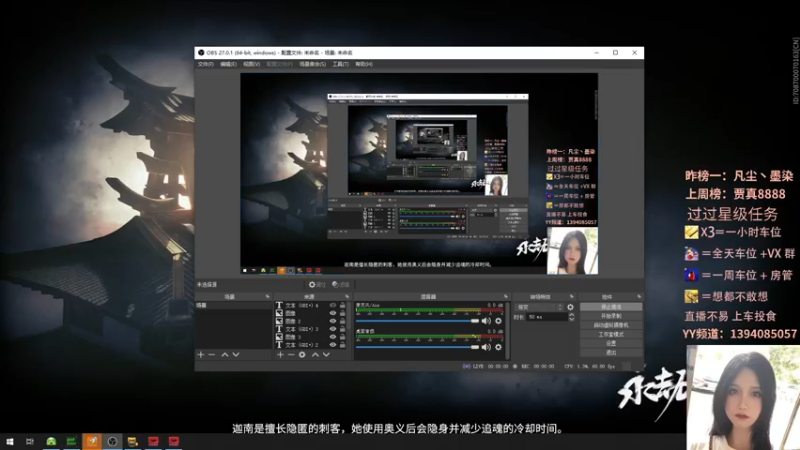800x450 pixels.
Task: Open the 视图(V) menu
Action: tap(252, 64)
